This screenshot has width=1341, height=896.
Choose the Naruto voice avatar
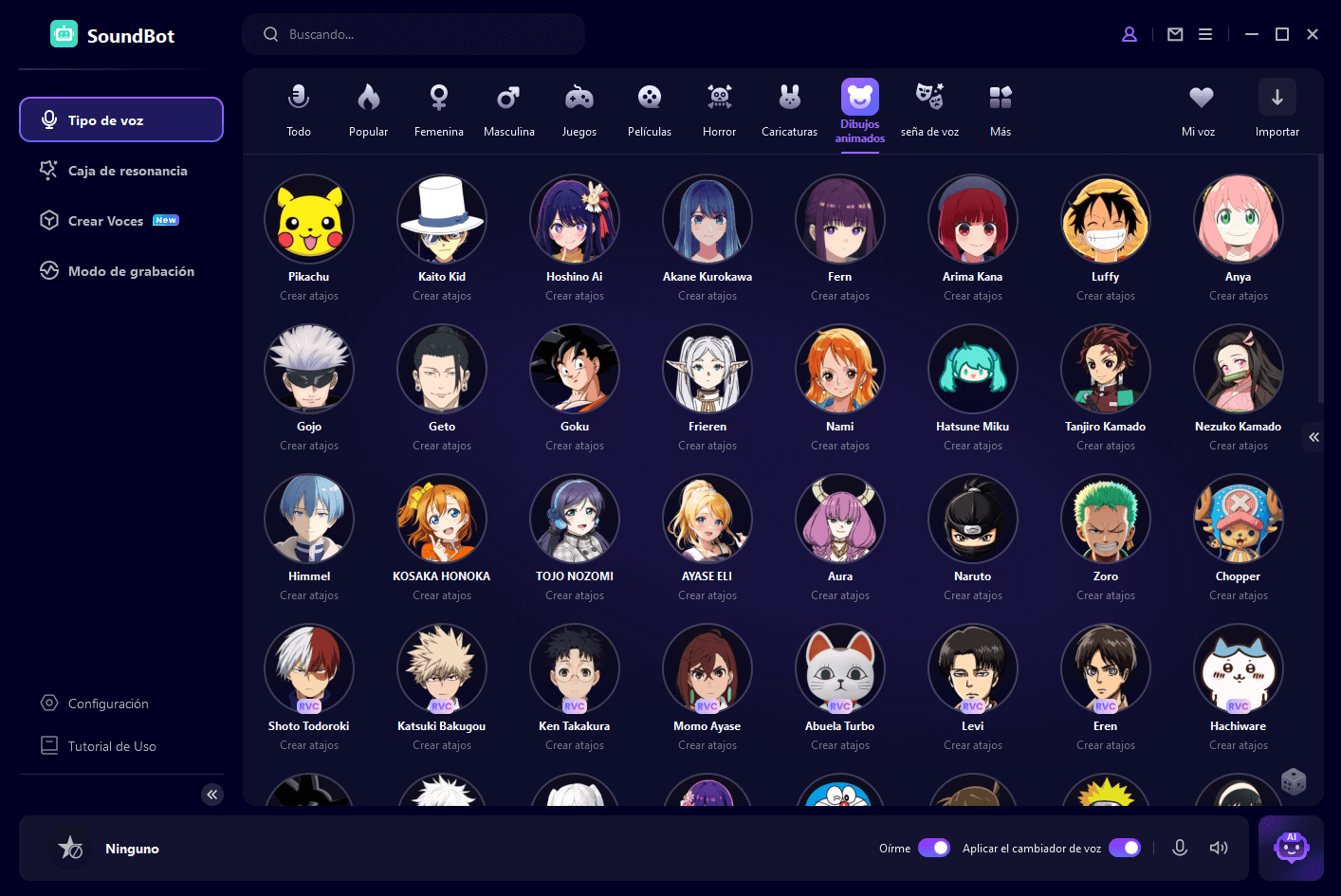[x=973, y=518]
